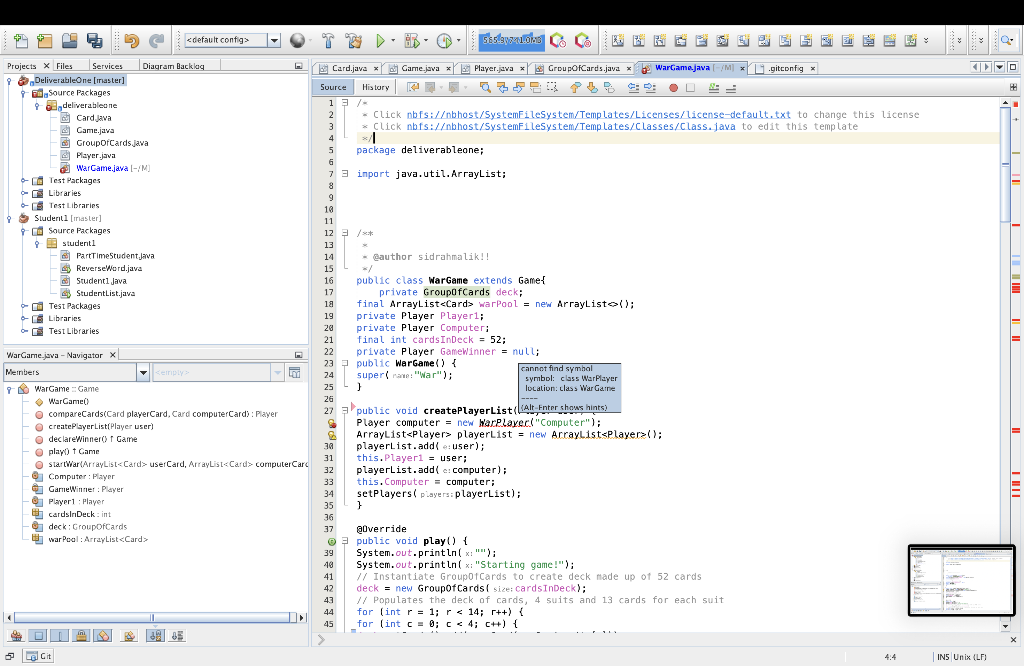1024x666 pixels.
Task: Toggle Show Inherited Members in Navigator
Action: (16, 635)
